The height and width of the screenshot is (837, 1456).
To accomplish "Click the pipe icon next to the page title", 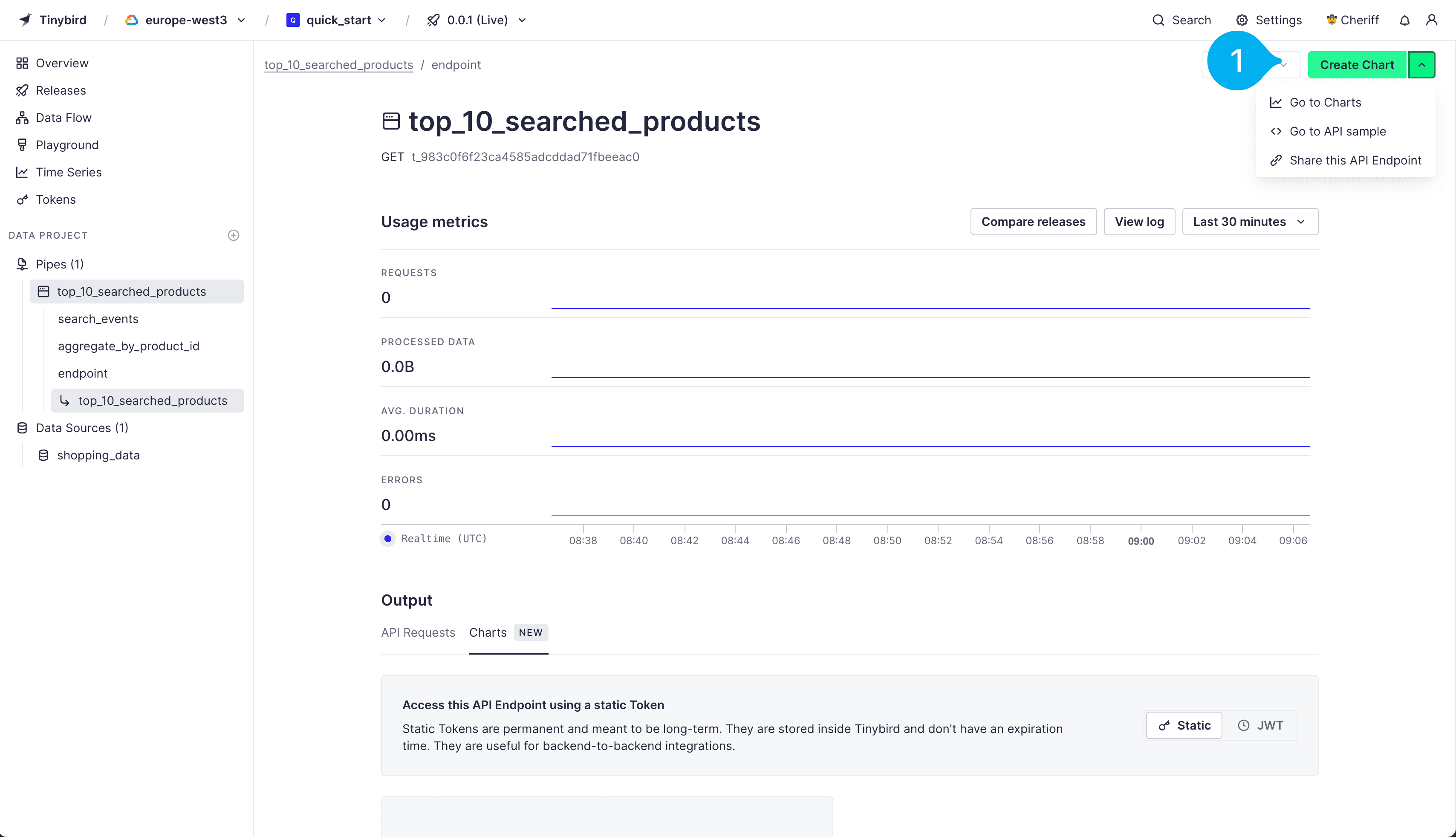I will 391,121.
